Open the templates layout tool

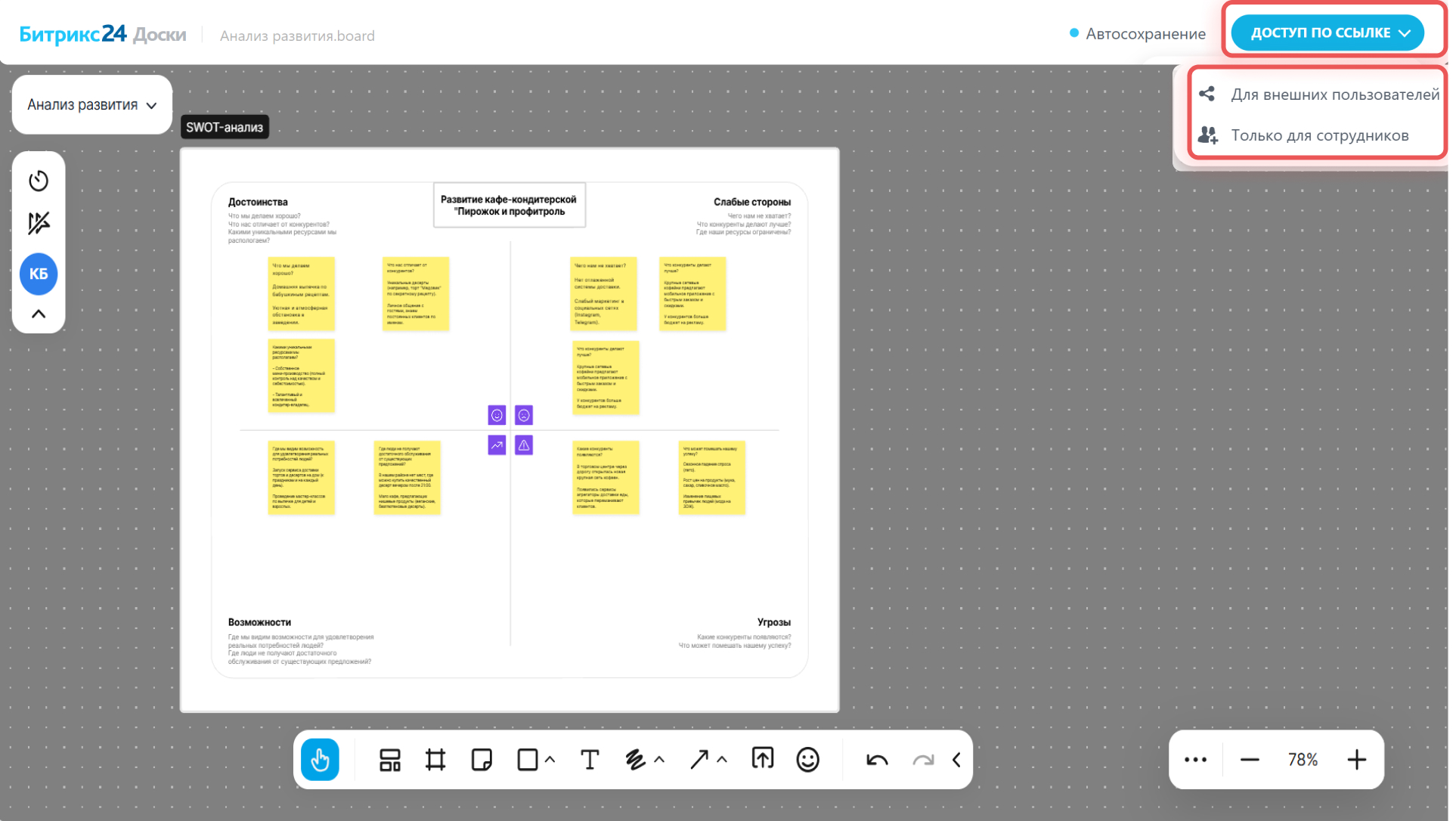(x=390, y=760)
